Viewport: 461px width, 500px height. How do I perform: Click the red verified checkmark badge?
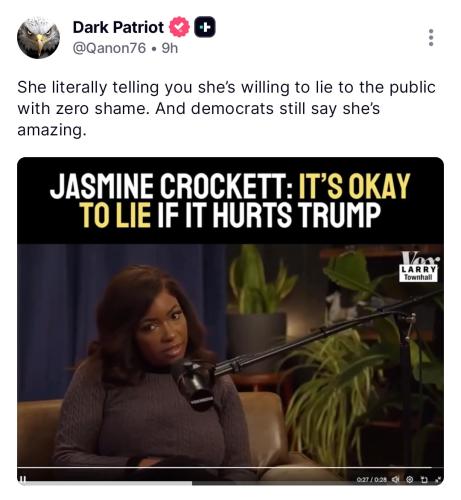tap(179, 27)
